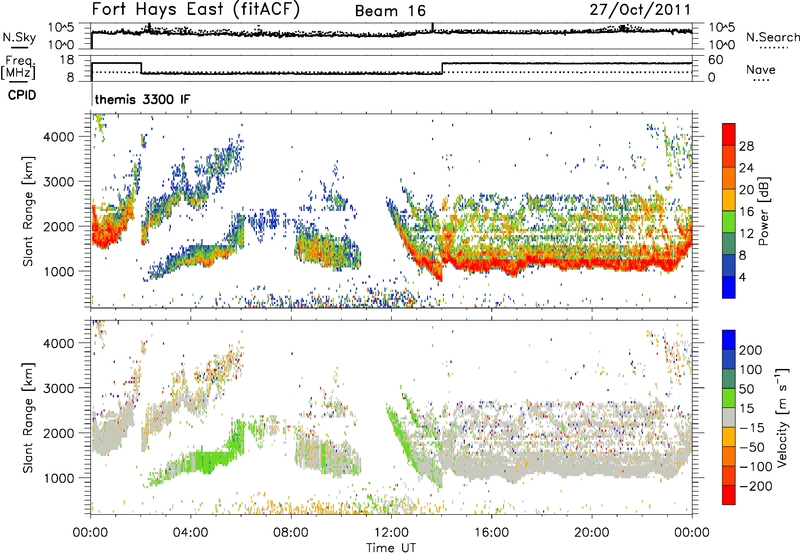Viewport: 800px width, 554px height.
Task: Click the 'themis 3300 IF' text
Action: [x=142, y=99]
